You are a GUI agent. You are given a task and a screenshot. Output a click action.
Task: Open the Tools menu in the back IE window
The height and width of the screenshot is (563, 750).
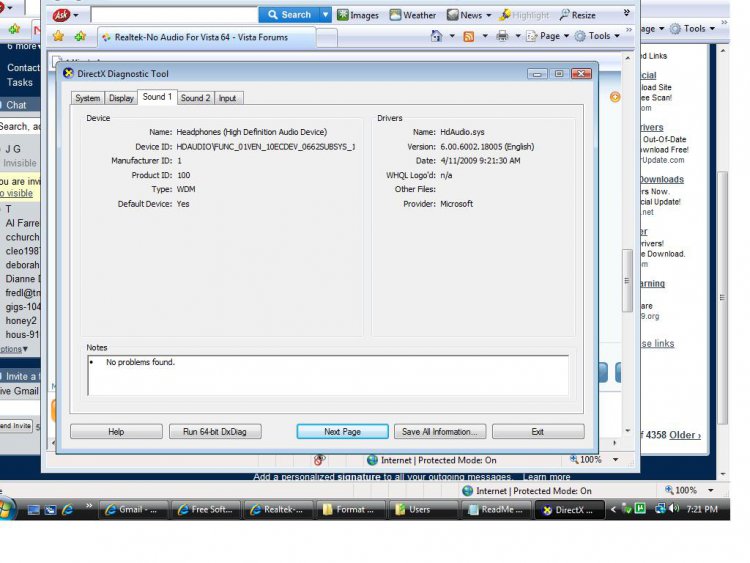tap(692, 29)
